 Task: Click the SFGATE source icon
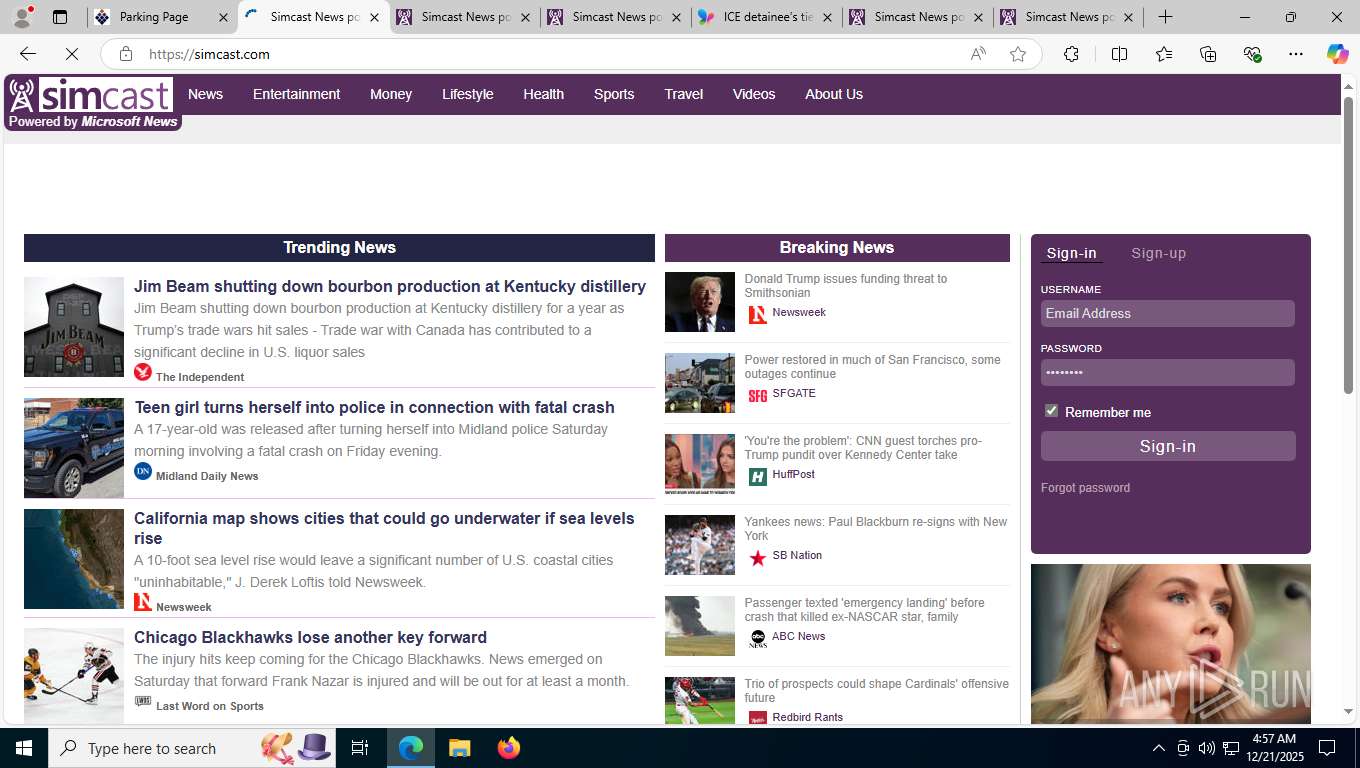coord(757,396)
